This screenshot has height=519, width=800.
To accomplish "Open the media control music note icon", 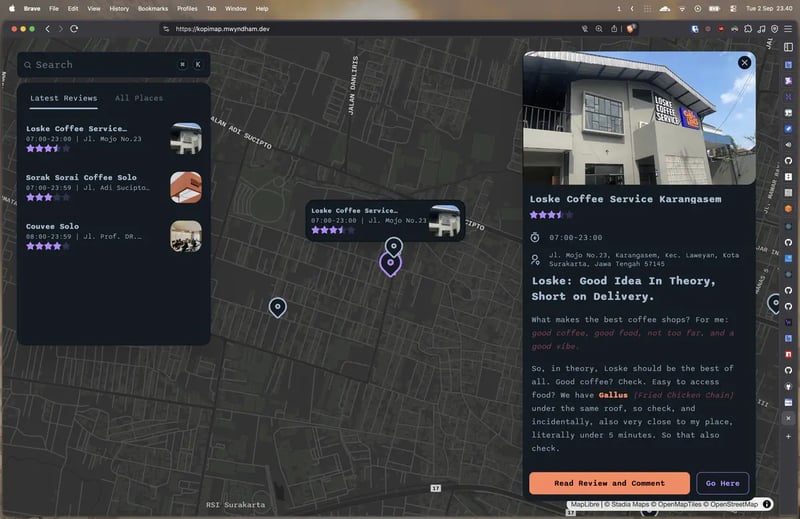I will coord(761,29).
